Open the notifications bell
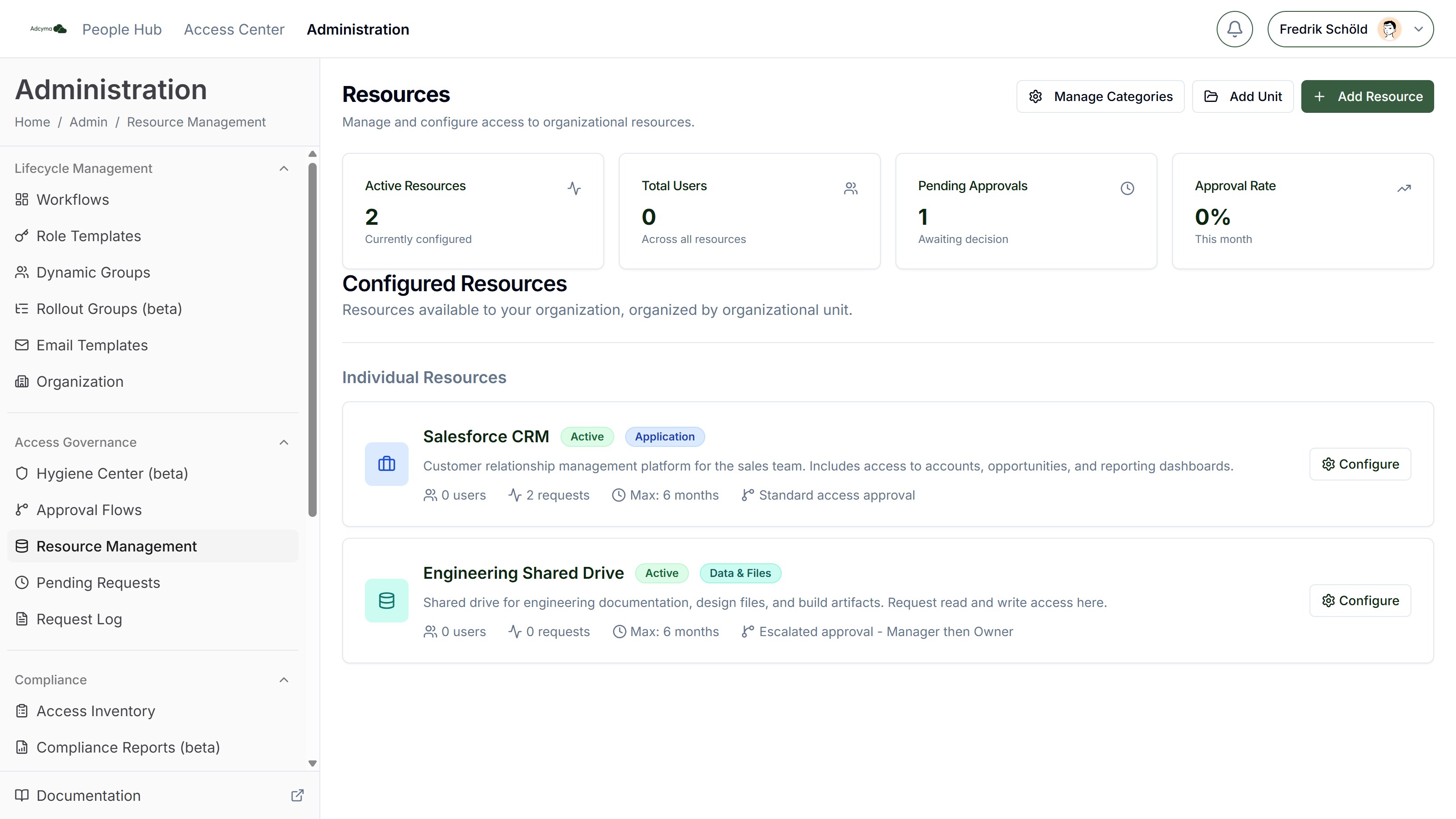This screenshot has width=1456, height=819. tap(1234, 29)
